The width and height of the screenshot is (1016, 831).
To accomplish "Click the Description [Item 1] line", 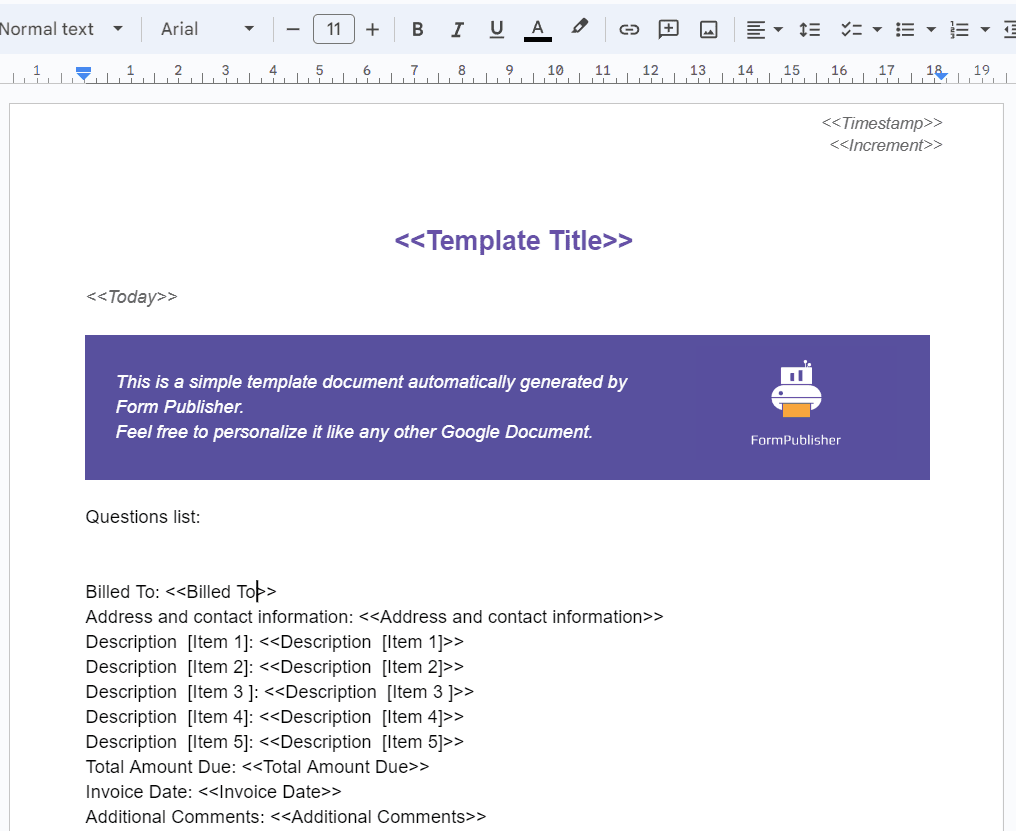I will click(275, 642).
